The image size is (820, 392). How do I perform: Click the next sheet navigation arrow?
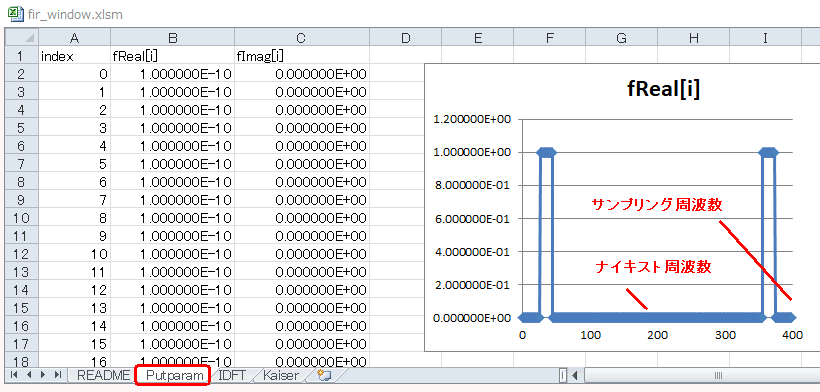42,375
